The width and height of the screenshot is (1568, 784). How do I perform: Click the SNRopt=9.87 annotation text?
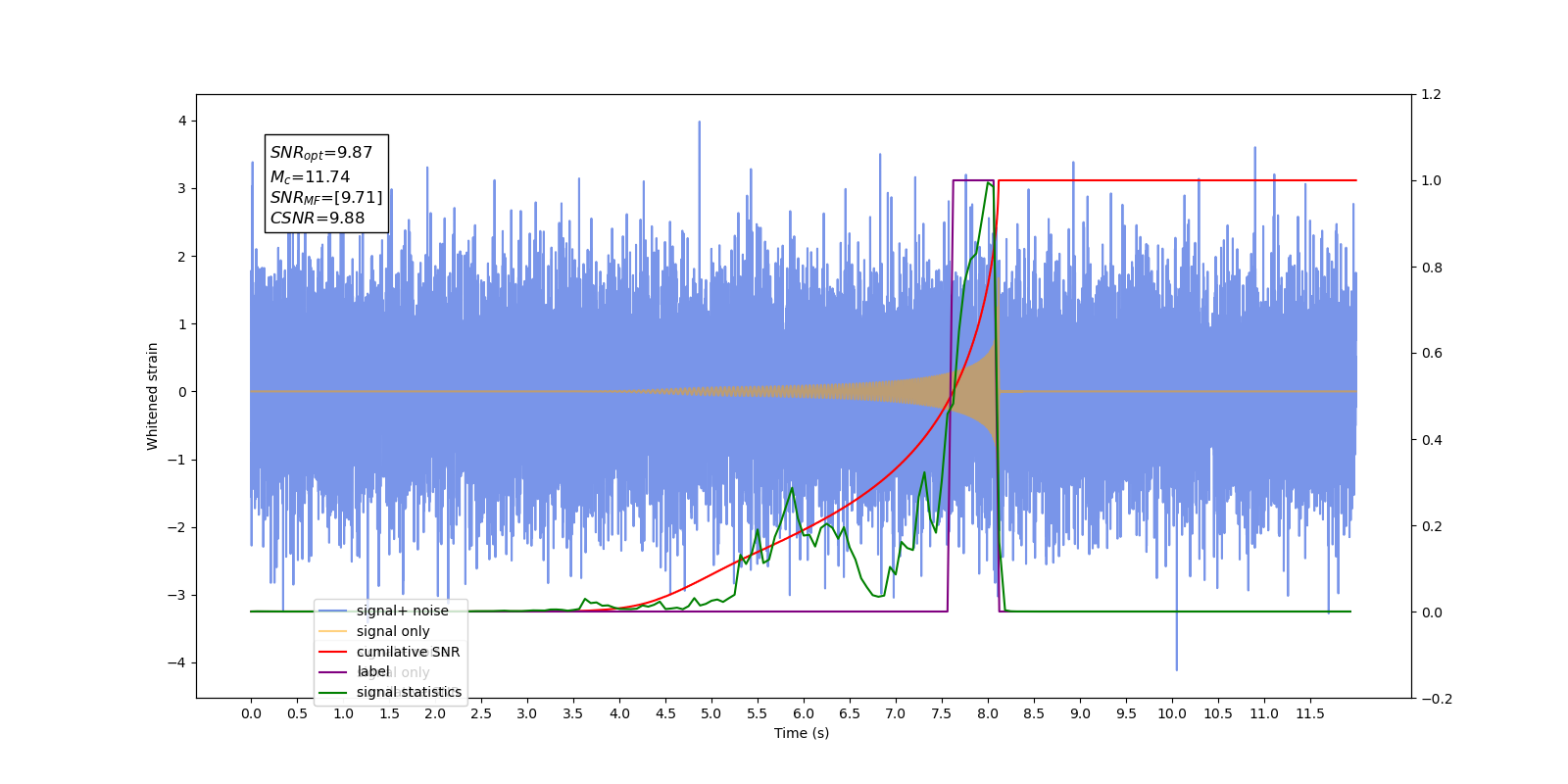tap(321, 153)
